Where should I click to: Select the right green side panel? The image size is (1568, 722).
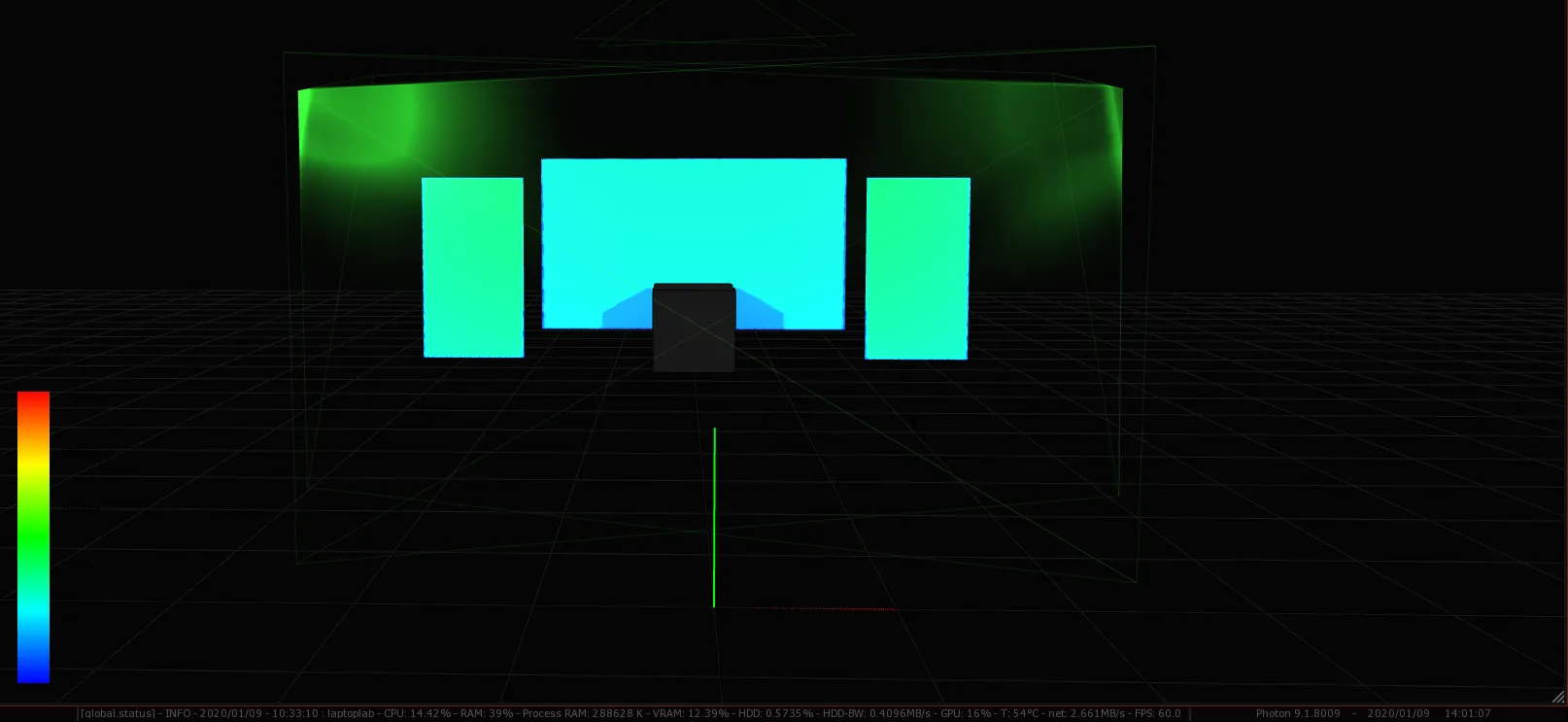(917, 268)
